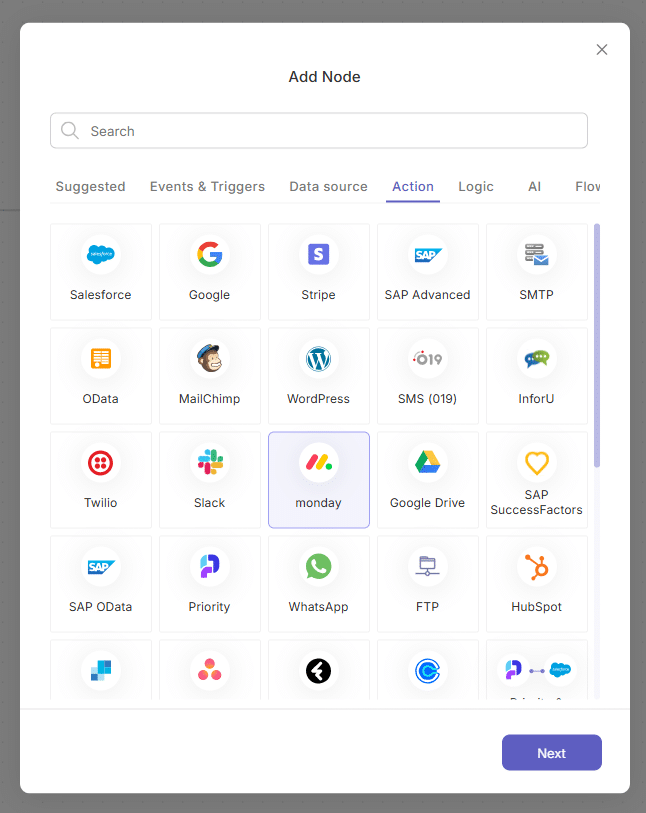This screenshot has height=813, width=646.
Task: Choose the three pink dots node icon
Action: 209,670
